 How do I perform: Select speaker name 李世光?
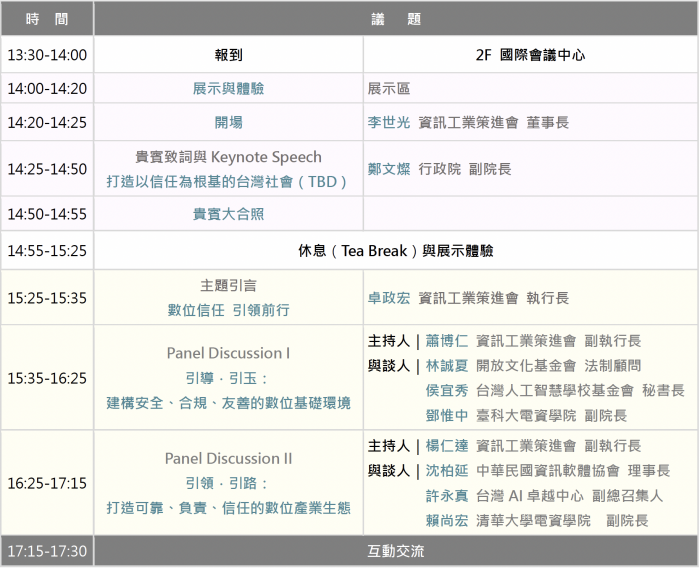[389, 122]
